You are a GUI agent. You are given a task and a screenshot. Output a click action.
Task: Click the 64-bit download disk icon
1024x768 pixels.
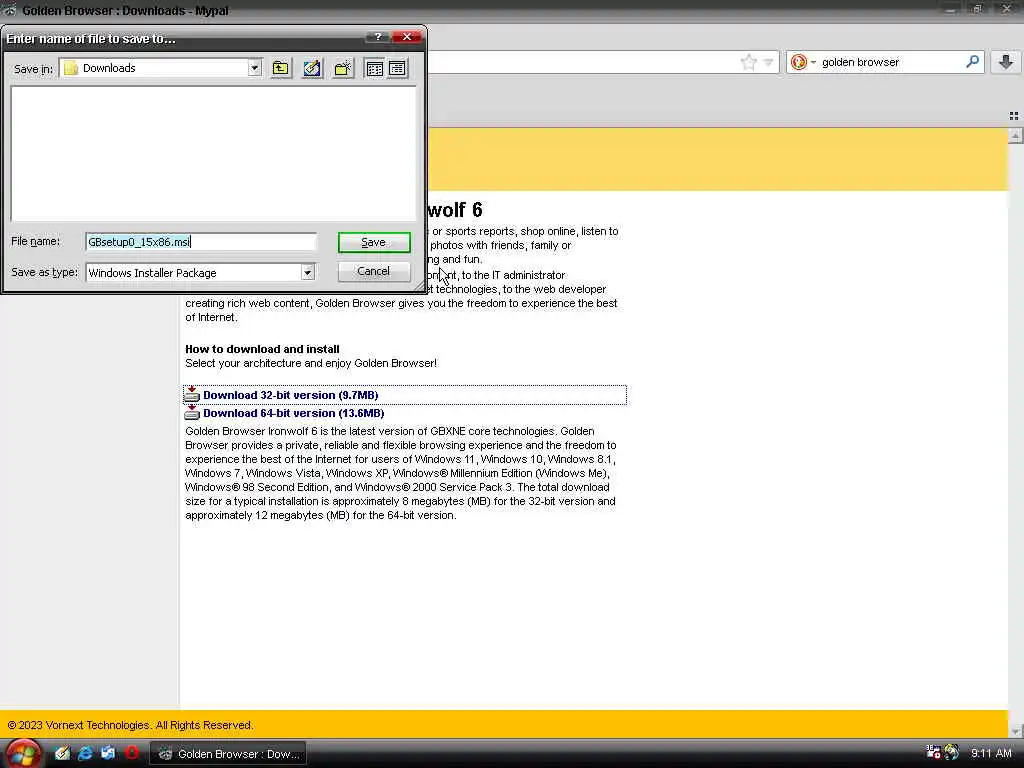(x=192, y=412)
